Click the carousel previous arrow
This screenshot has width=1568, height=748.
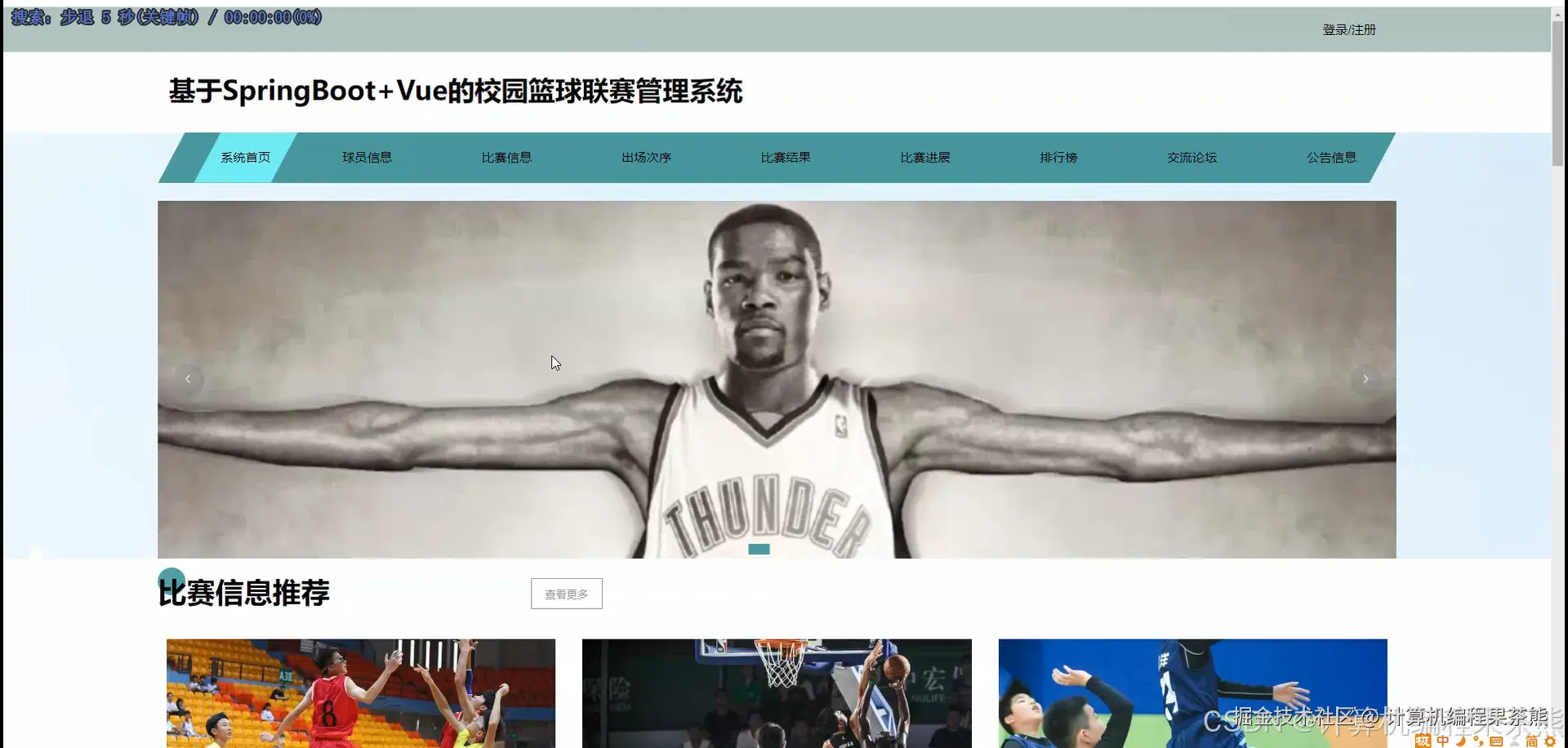click(x=188, y=379)
